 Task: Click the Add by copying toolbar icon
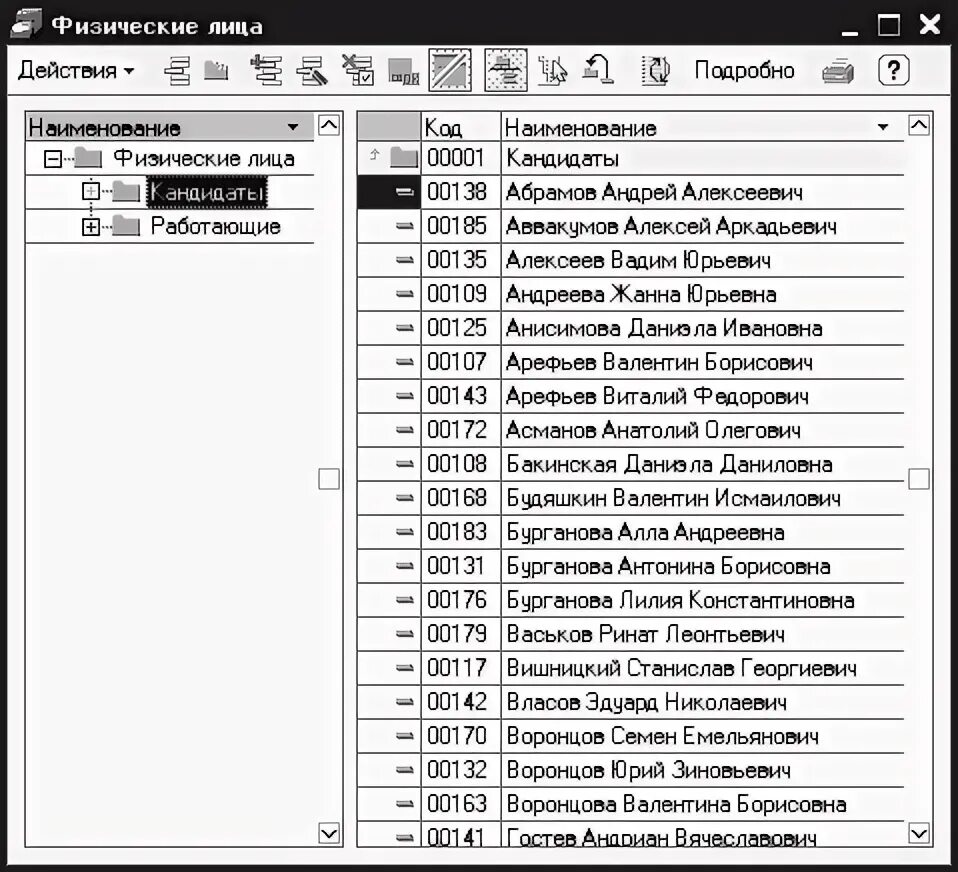266,71
